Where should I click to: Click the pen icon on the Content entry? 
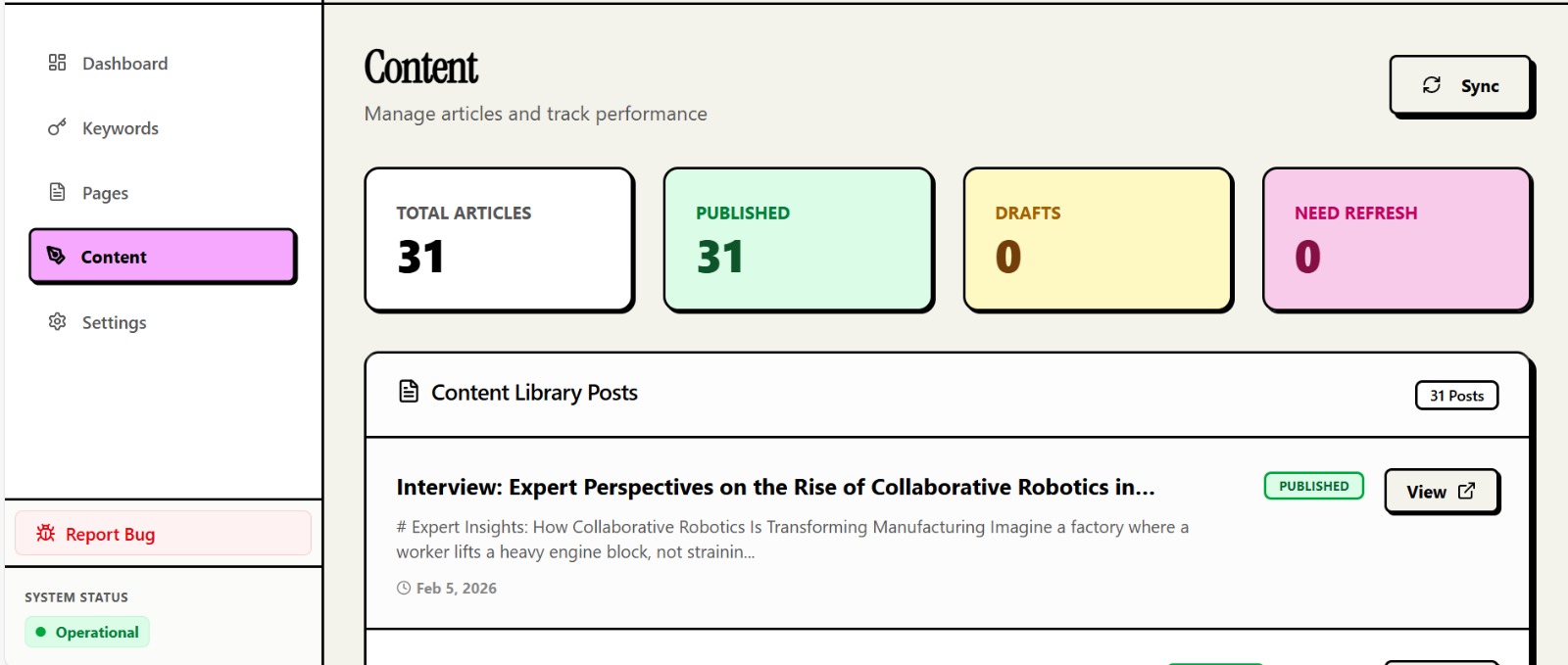point(58,256)
